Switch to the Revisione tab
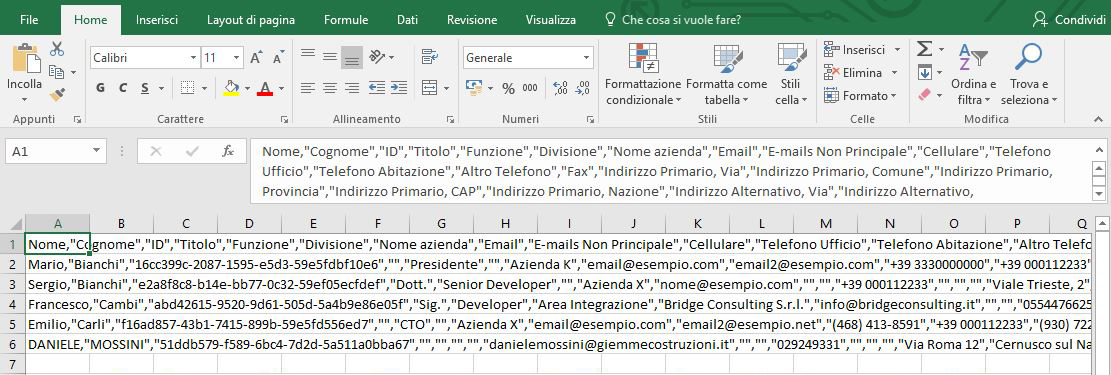This screenshot has width=1111, height=375. (x=472, y=20)
